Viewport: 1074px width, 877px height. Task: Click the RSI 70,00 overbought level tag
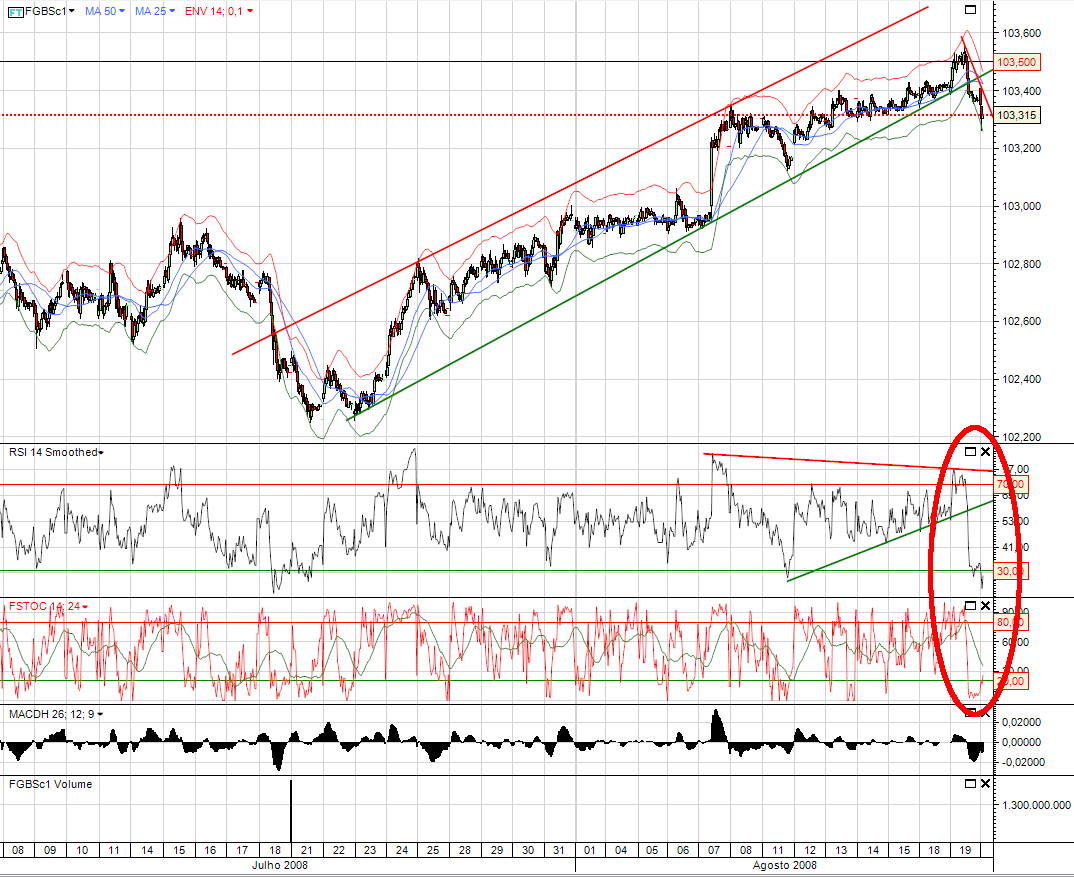point(1010,484)
